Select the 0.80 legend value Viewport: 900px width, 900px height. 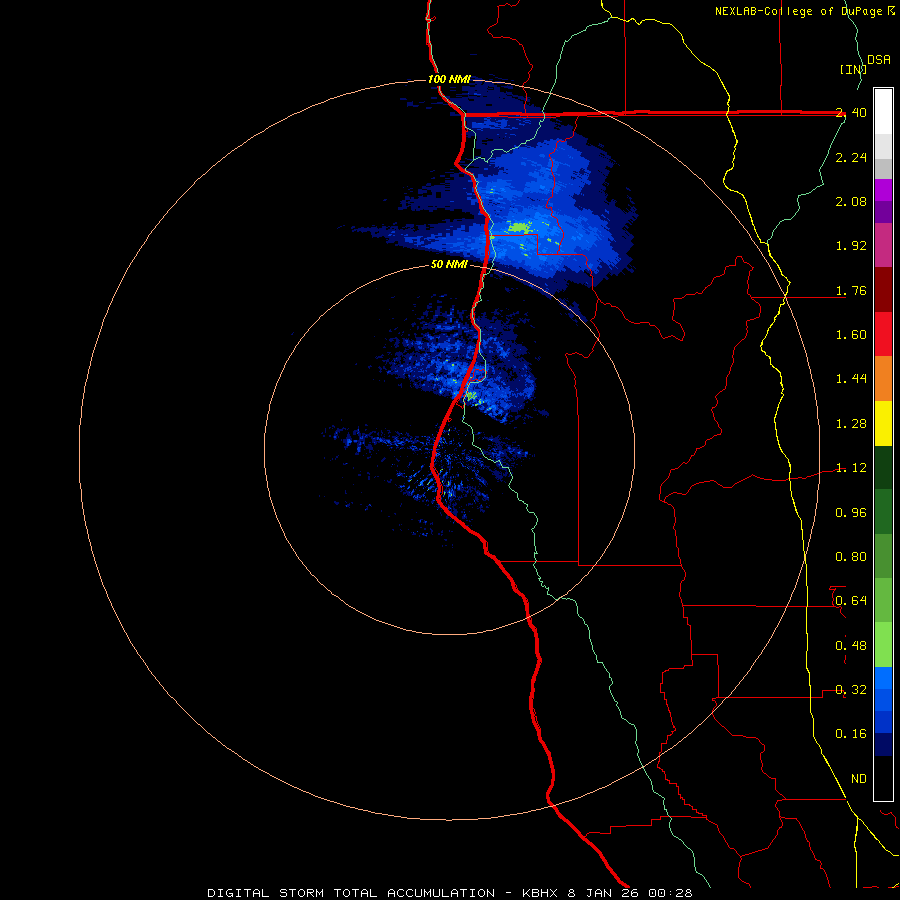coord(851,557)
